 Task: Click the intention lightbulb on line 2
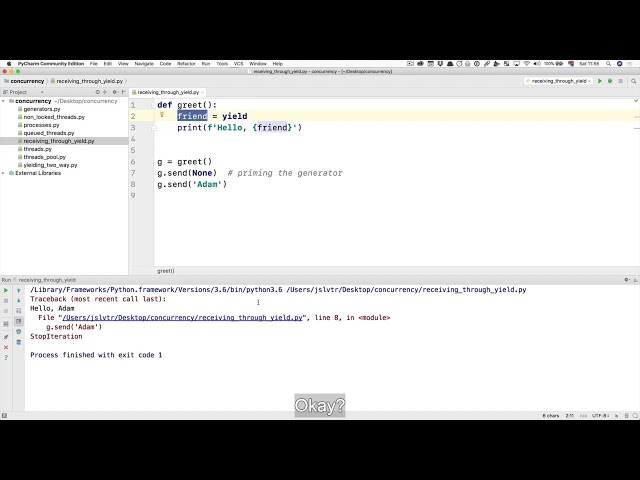(162, 115)
